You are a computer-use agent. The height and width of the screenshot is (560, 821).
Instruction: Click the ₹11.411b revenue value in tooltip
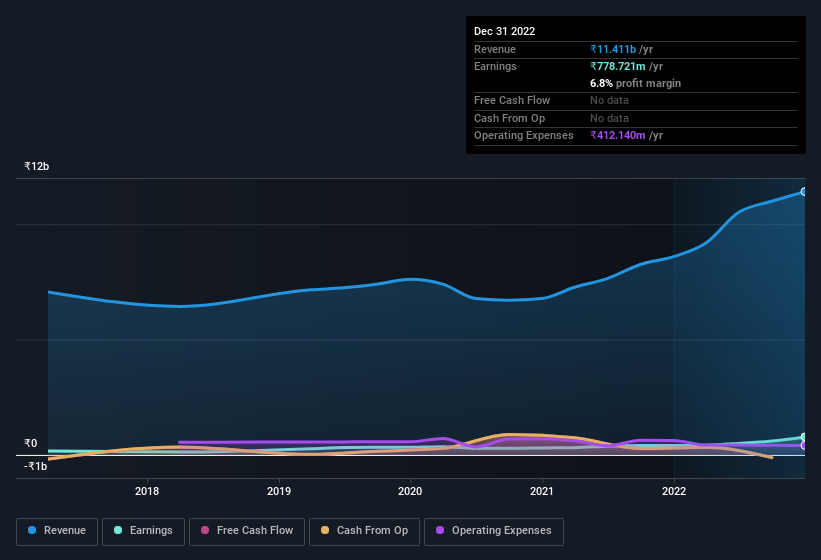point(613,49)
